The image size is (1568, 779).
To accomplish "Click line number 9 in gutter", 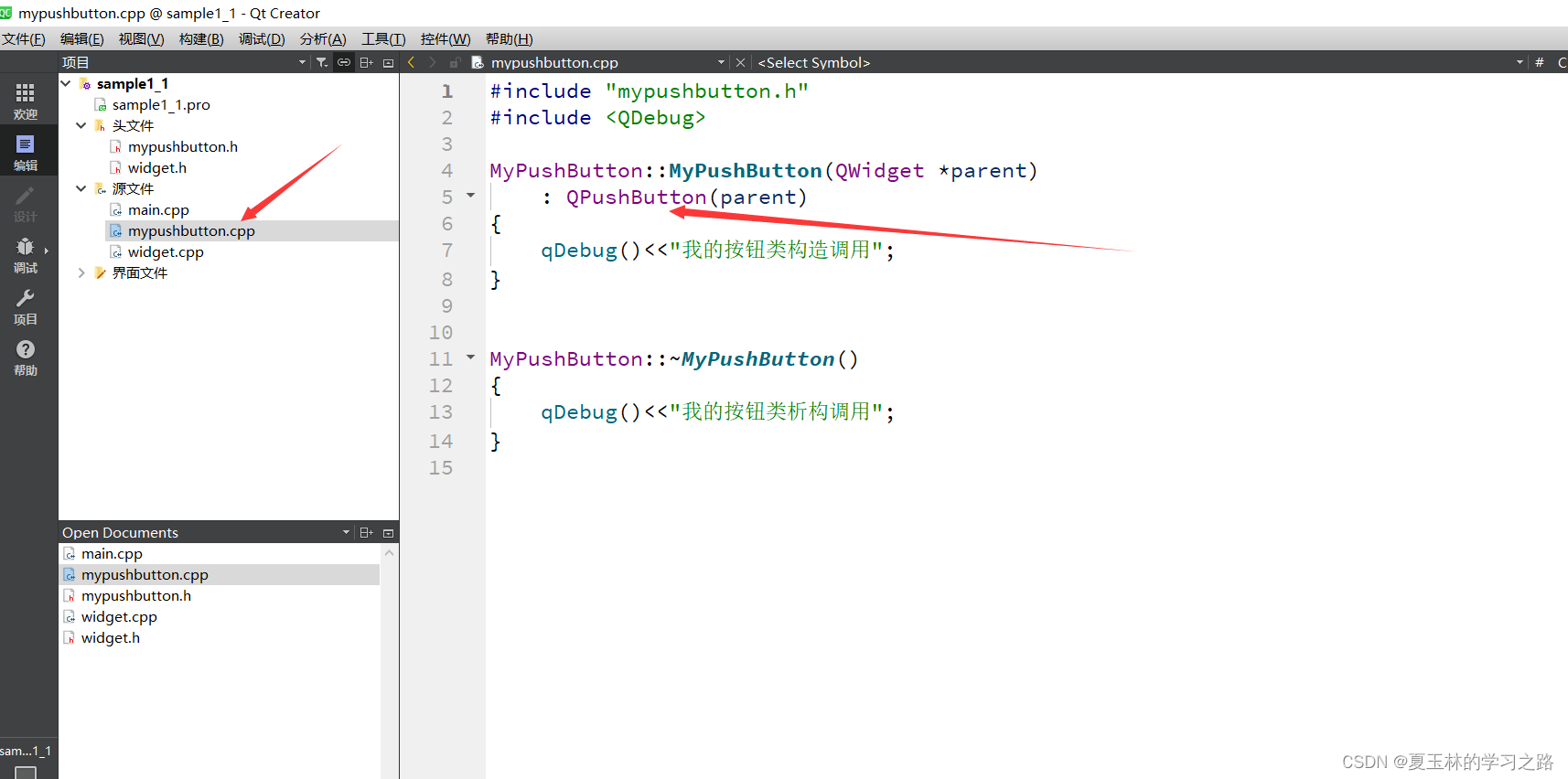I will click(446, 305).
